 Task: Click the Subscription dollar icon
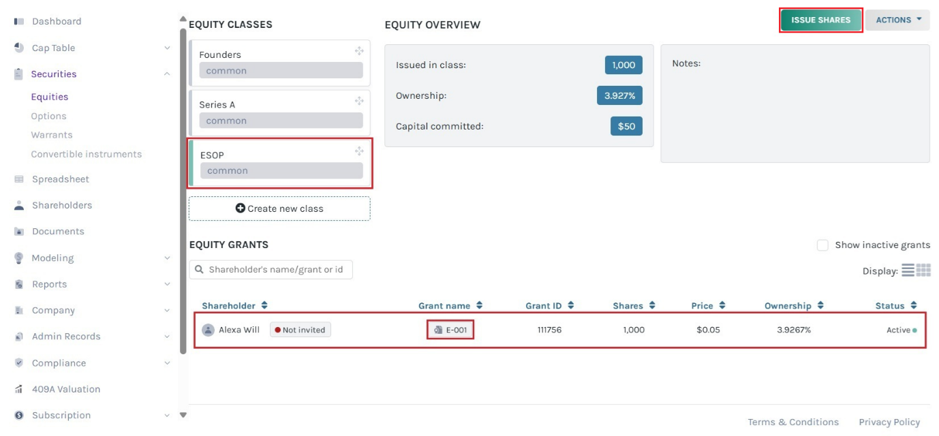pyautogui.click(x=19, y=415)
